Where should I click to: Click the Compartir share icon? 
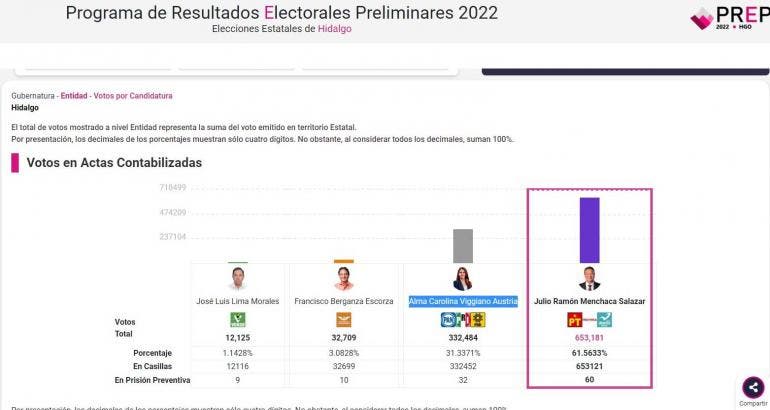click(753, 387)
